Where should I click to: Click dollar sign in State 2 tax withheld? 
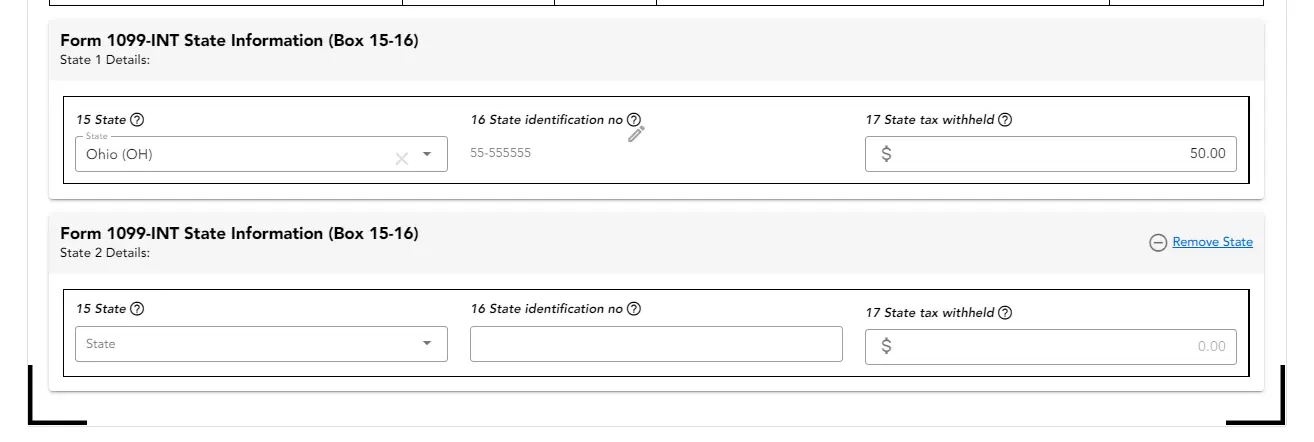point(886,346)
